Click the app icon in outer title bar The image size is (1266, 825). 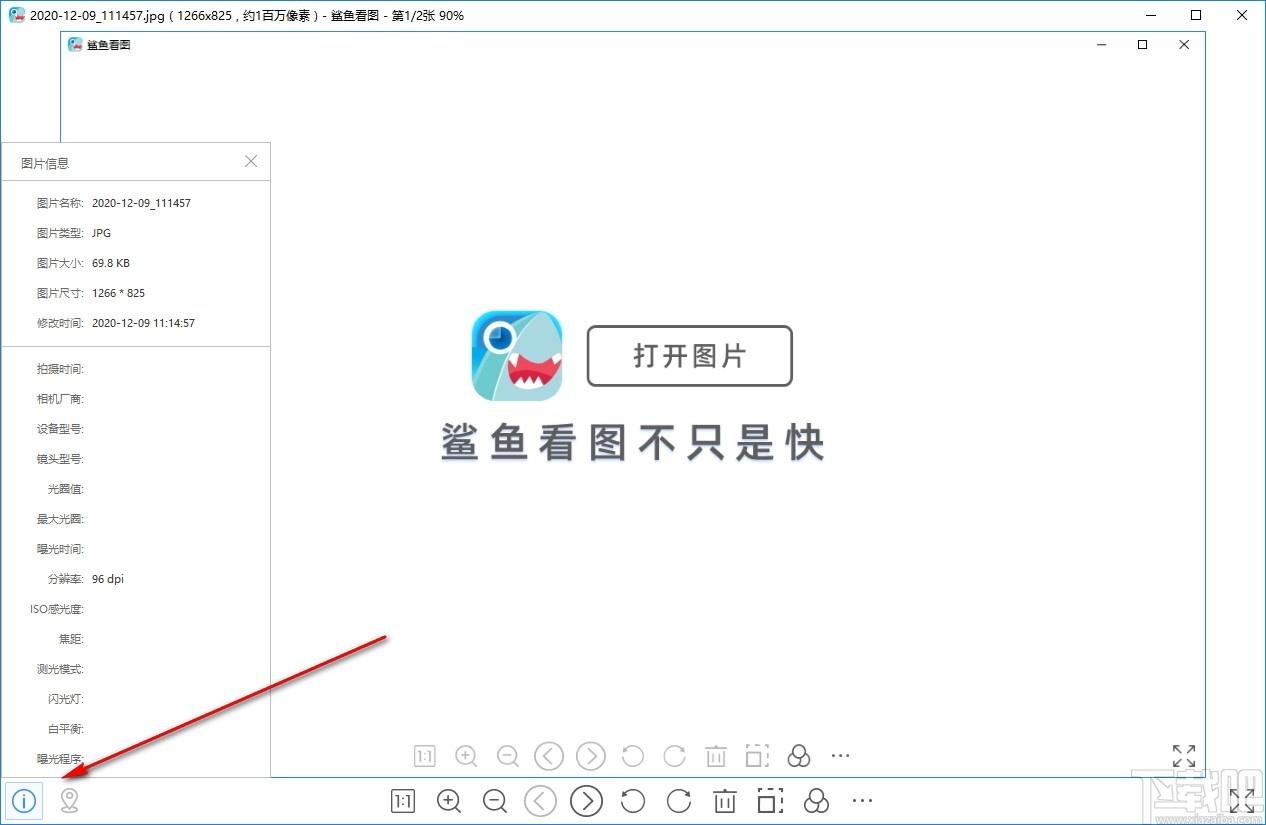(17, 15)
